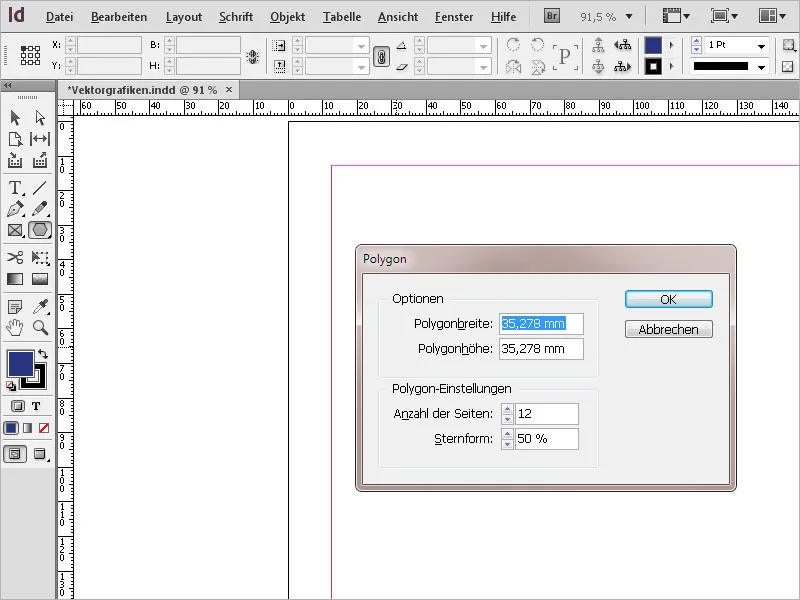
Task: Open the Fenster menu
Action: pyautogui.click(x=454, y=17)
